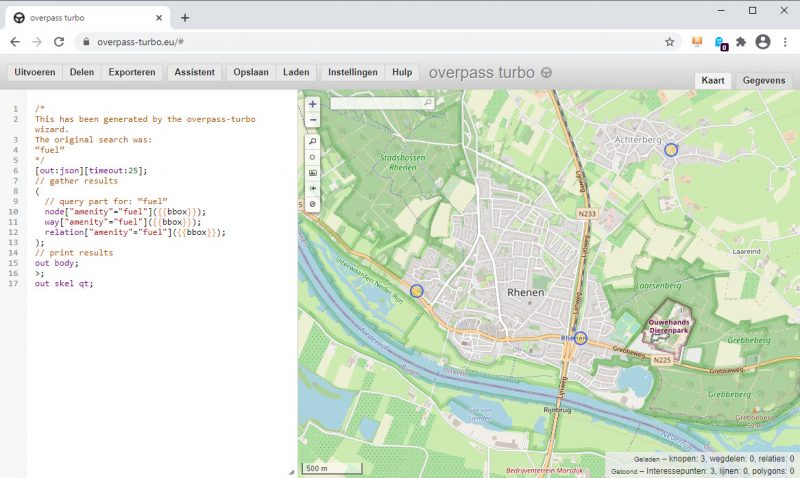The width and height of the screenshot is (800, 478).
Task: Go back in browser history
Action: click(15, 42)
